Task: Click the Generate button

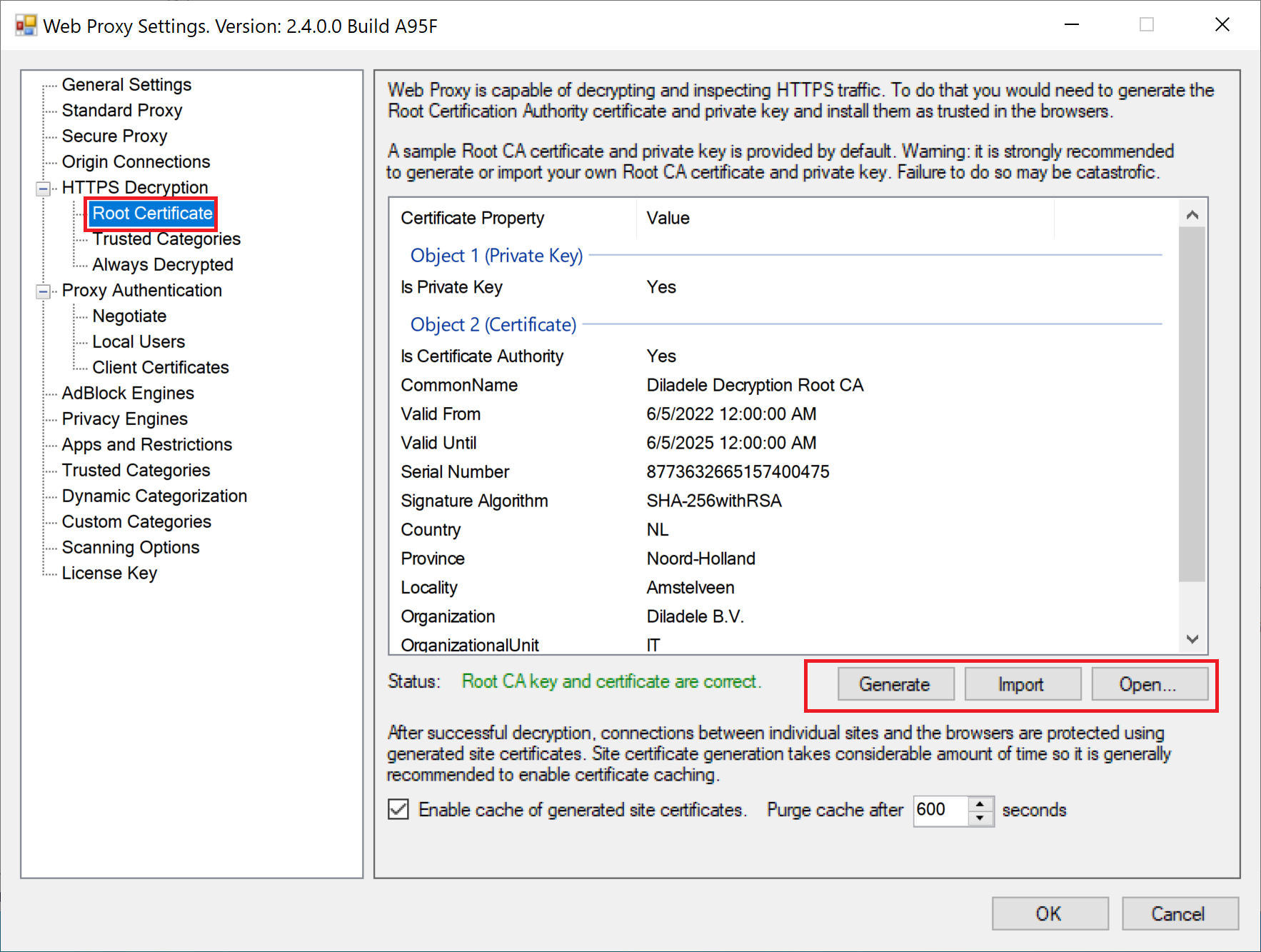Action: click(x=895, y=684)
